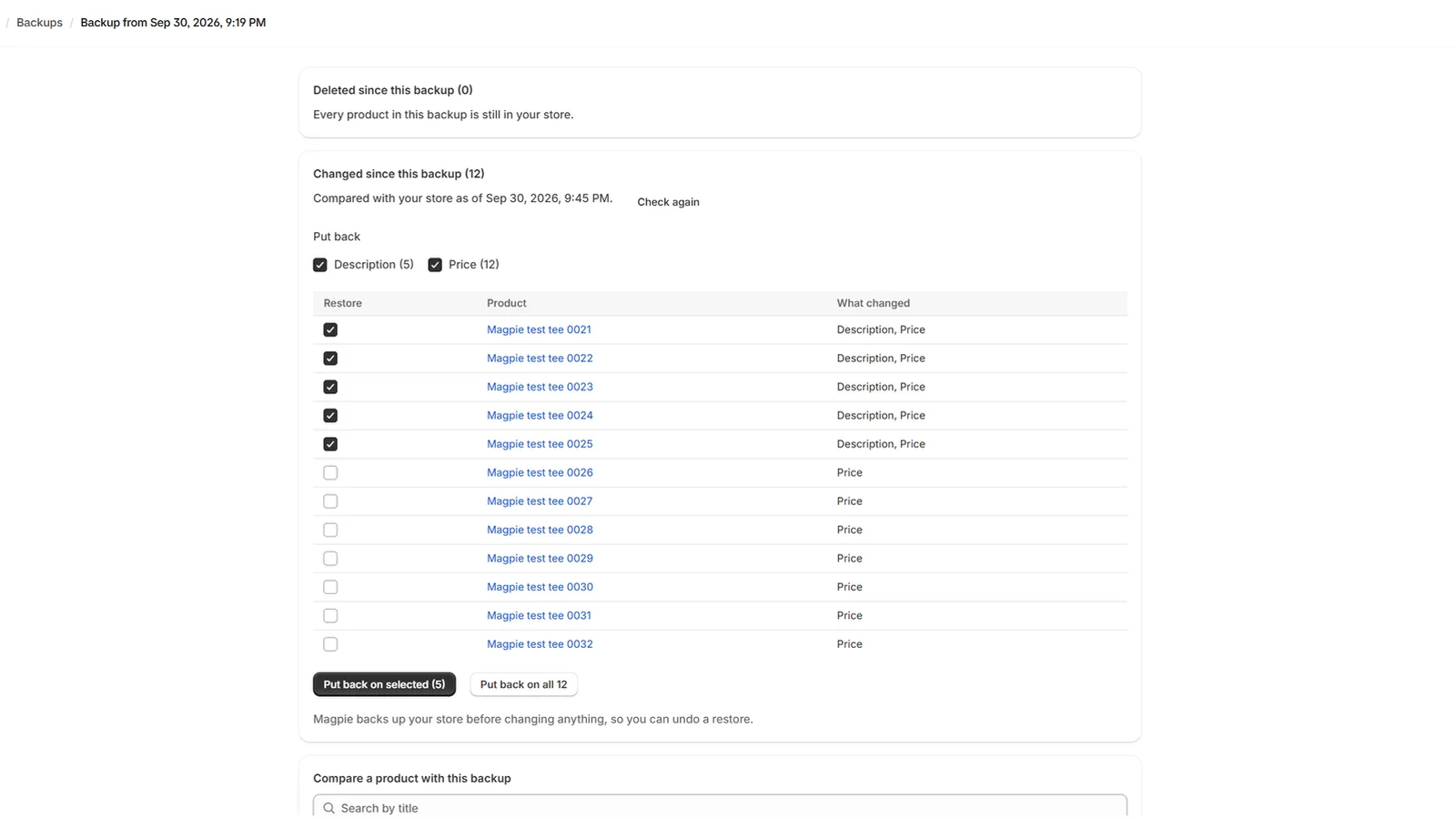Check restore for Magpie test tee 0029
The width and height of the screenshot is (1456, 819).
330,559
